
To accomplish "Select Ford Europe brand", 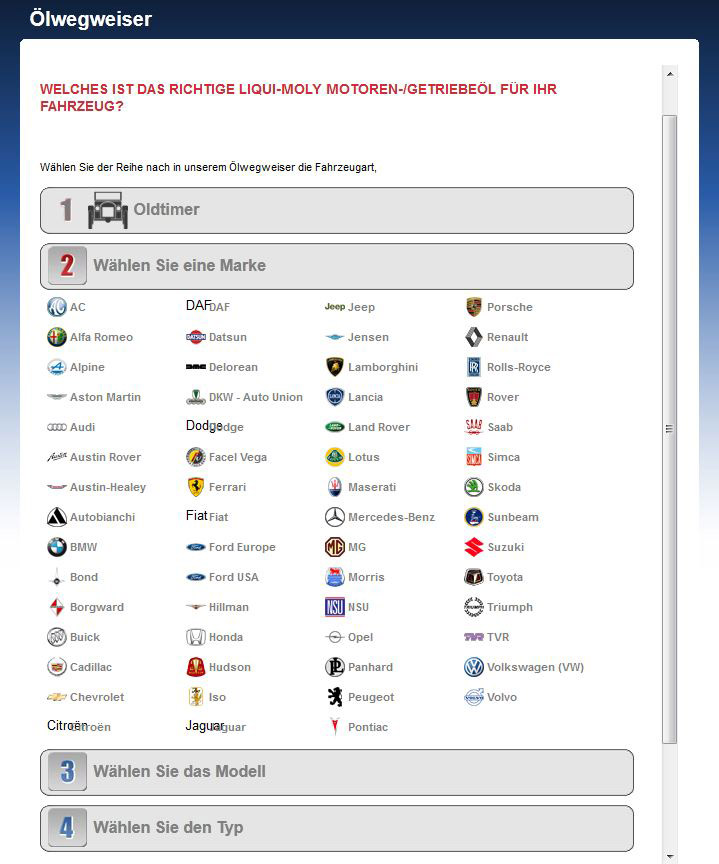I will pos(242,547).
